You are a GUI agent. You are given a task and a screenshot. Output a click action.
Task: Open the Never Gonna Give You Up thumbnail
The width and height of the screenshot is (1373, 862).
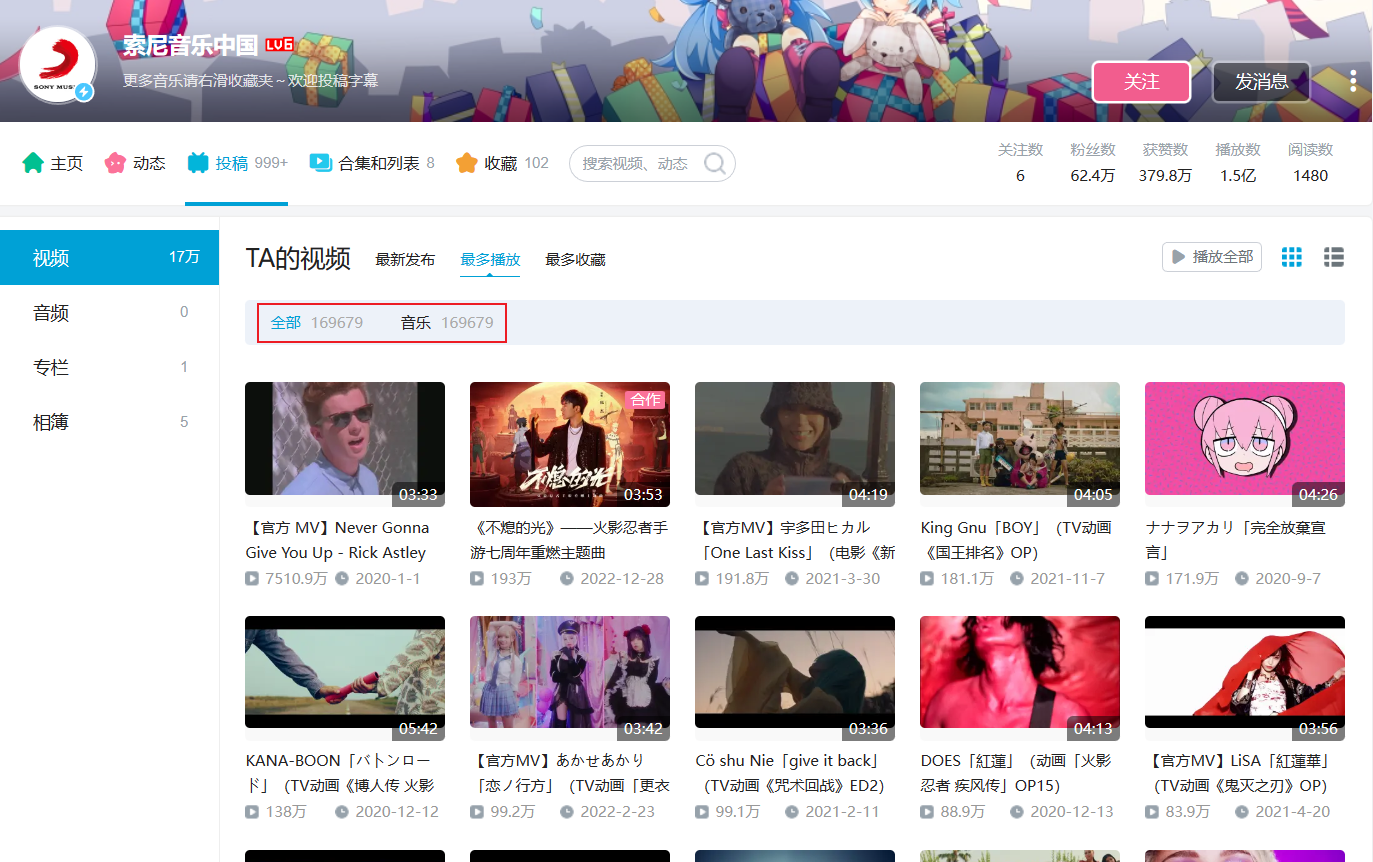(x=345, y=444)
